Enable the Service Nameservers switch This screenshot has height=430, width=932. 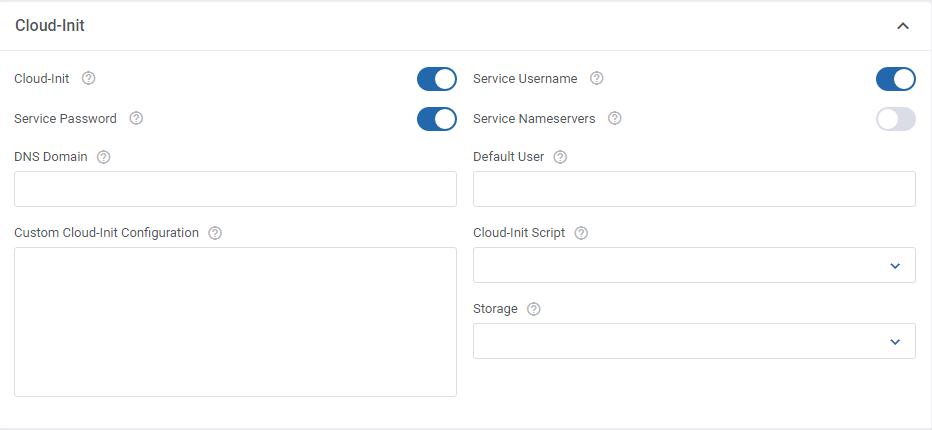[896, 119]
